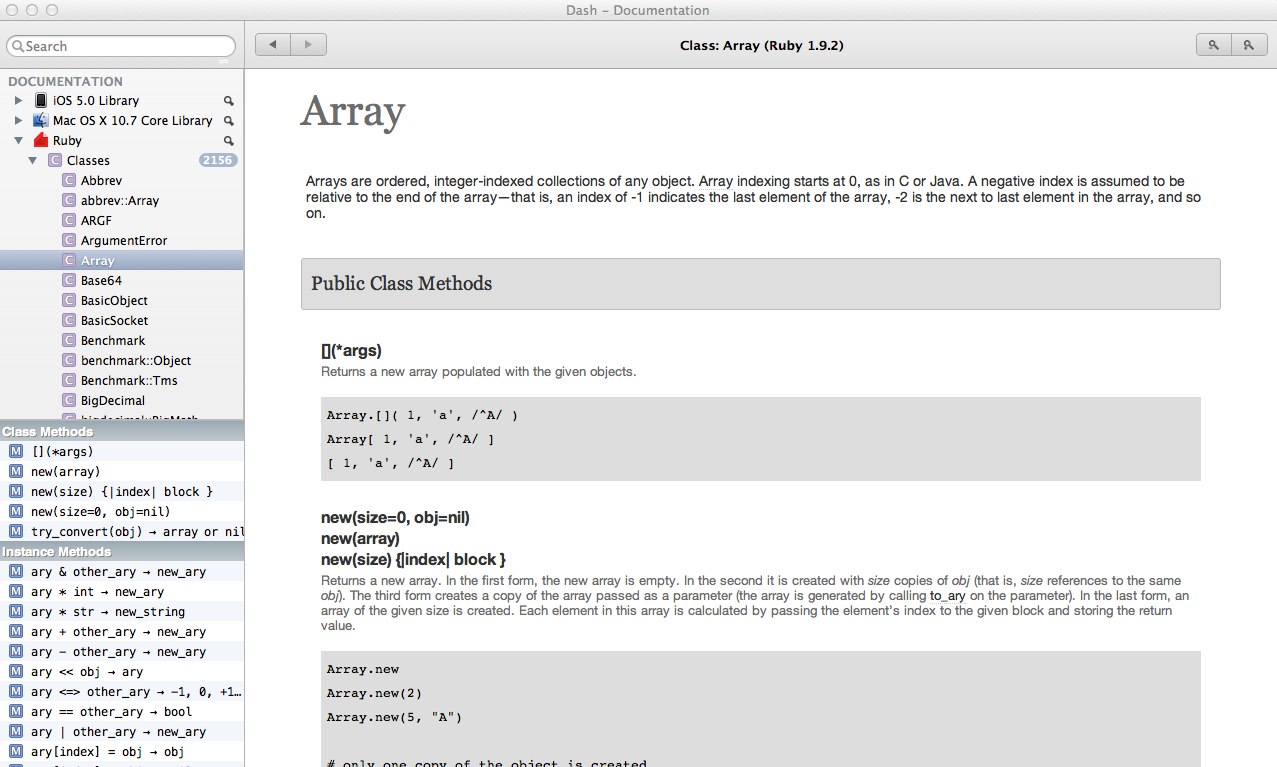Image resolution: width=1277 pixels, height=767 pixels.
Task: Click the 2156 count badge
Action: tap(218, 160)
